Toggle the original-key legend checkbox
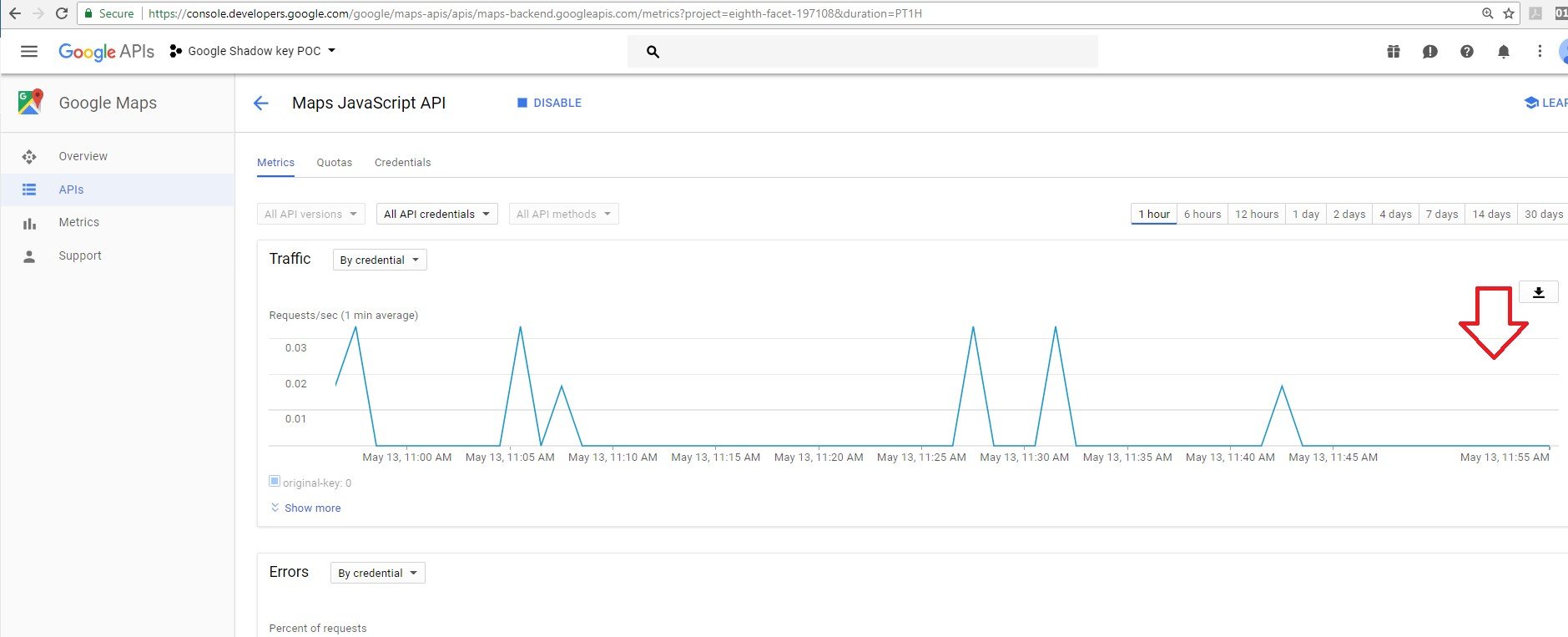Image resolution: width=1568 pixels, height=637 pixels. coord(275,481)
